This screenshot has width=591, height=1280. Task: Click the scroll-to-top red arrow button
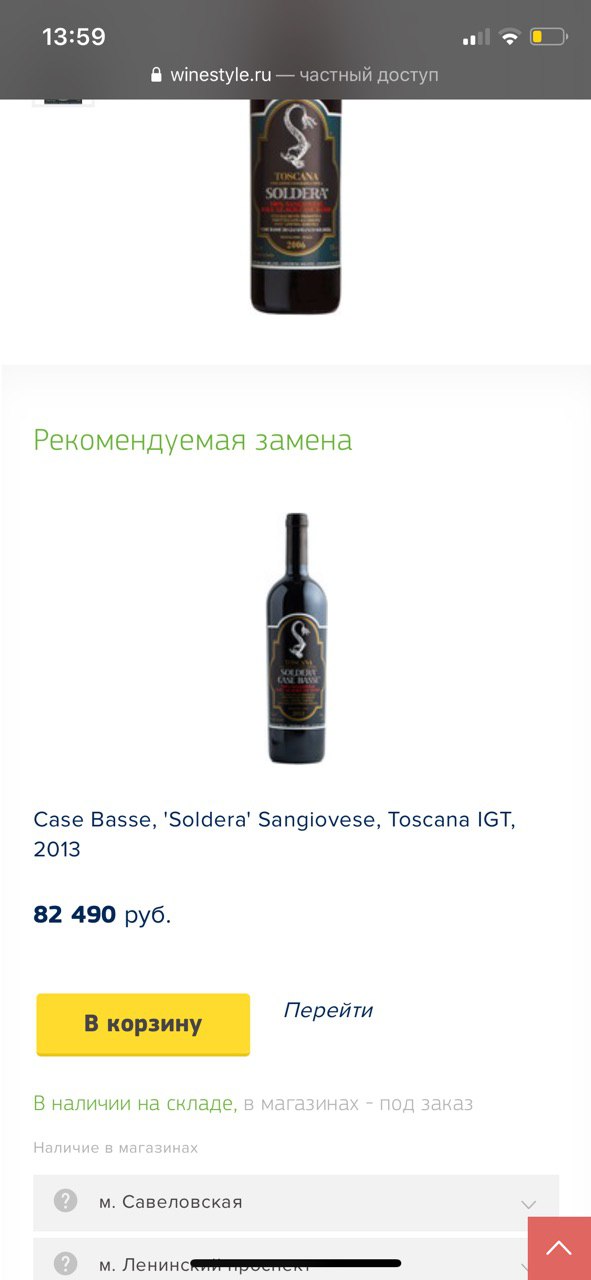click(559, 1248)
